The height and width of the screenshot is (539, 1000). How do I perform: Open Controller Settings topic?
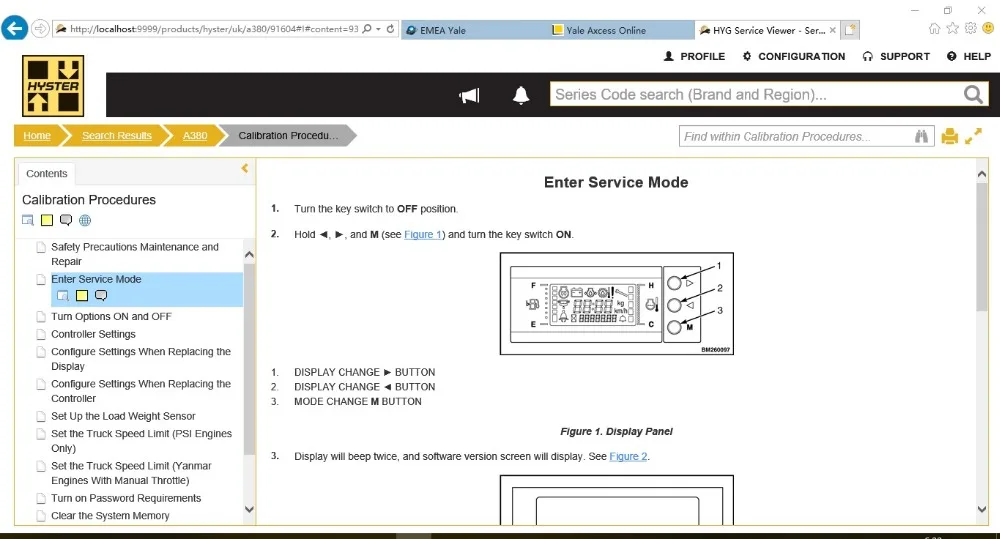(x=93, y=334)
